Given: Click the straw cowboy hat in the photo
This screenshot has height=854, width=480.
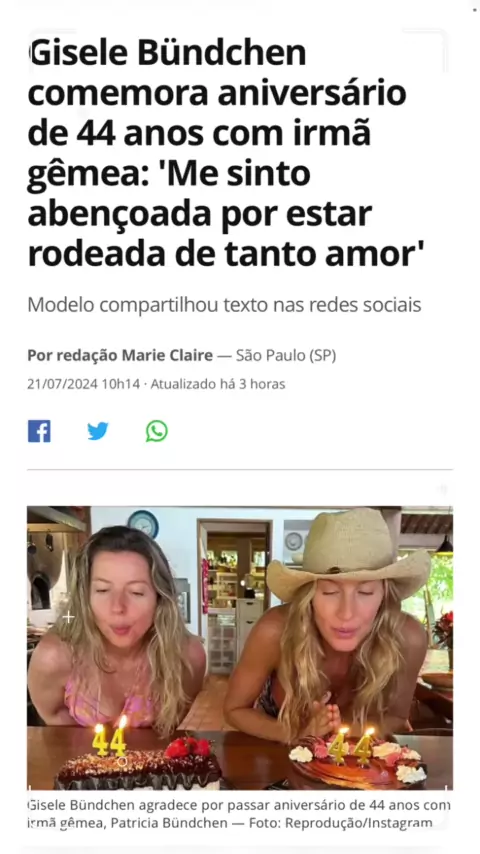Looking at the screenshot, I should (349, 553).
